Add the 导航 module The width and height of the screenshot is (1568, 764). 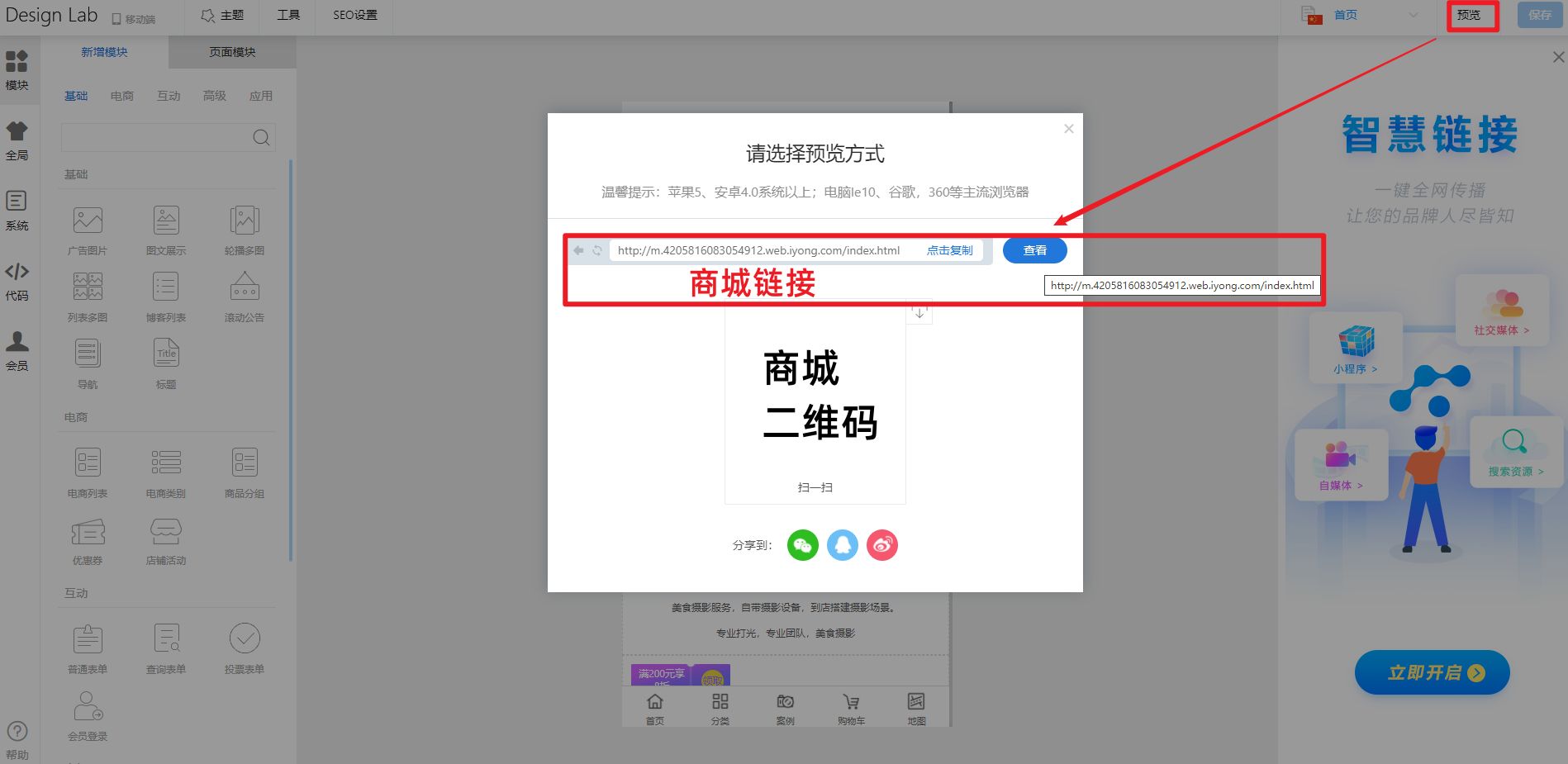point(88,364)
